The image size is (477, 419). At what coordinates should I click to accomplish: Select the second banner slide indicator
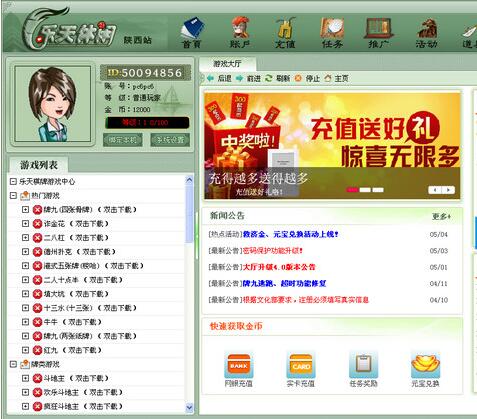(365, 190)
